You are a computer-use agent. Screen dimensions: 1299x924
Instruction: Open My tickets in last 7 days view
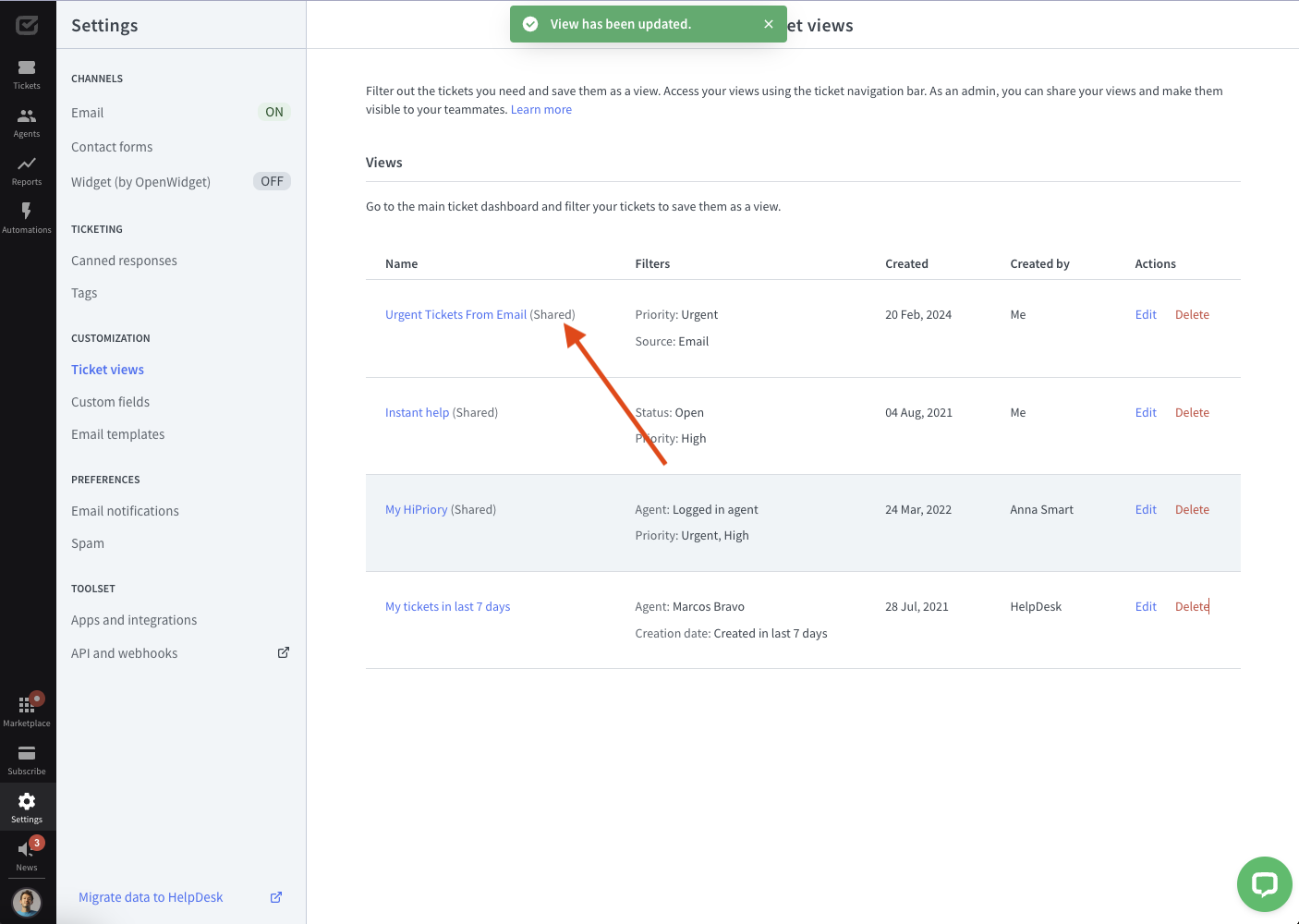(447, 606)
